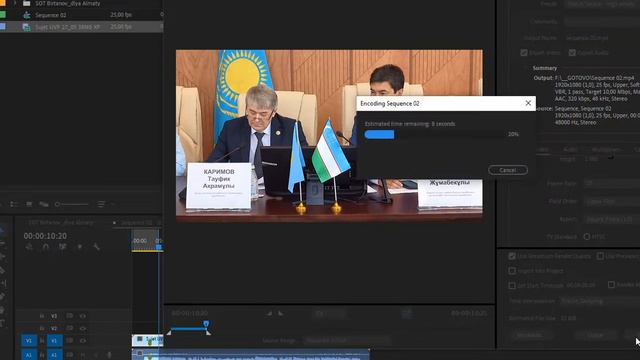640x360 pixels.
Task: Click the Comments input field
Action: [602, 21]
